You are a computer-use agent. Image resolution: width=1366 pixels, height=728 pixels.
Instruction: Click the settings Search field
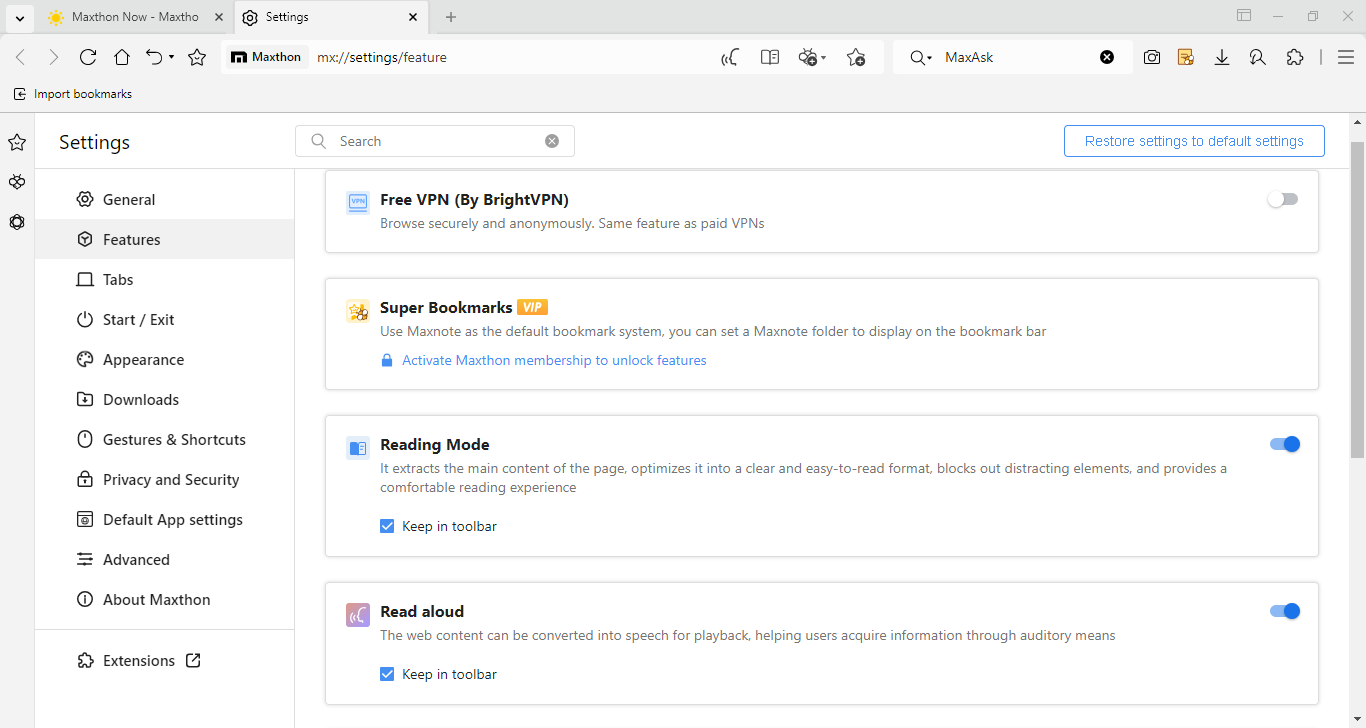(x=435, y=141)
